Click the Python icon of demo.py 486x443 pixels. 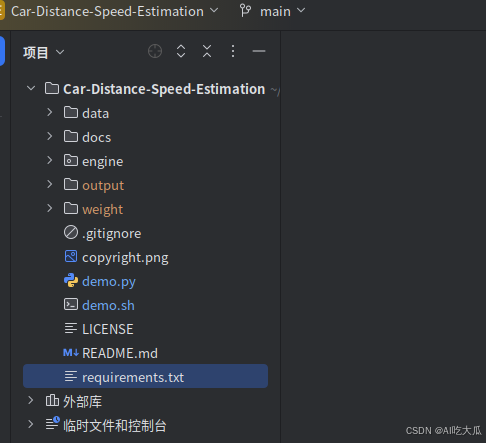pos(71,280)
